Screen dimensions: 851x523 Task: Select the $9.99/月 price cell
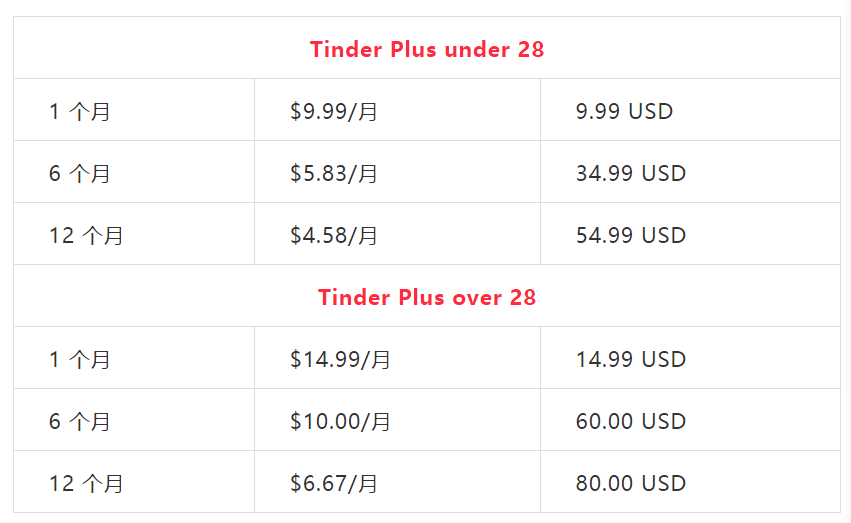334,111
